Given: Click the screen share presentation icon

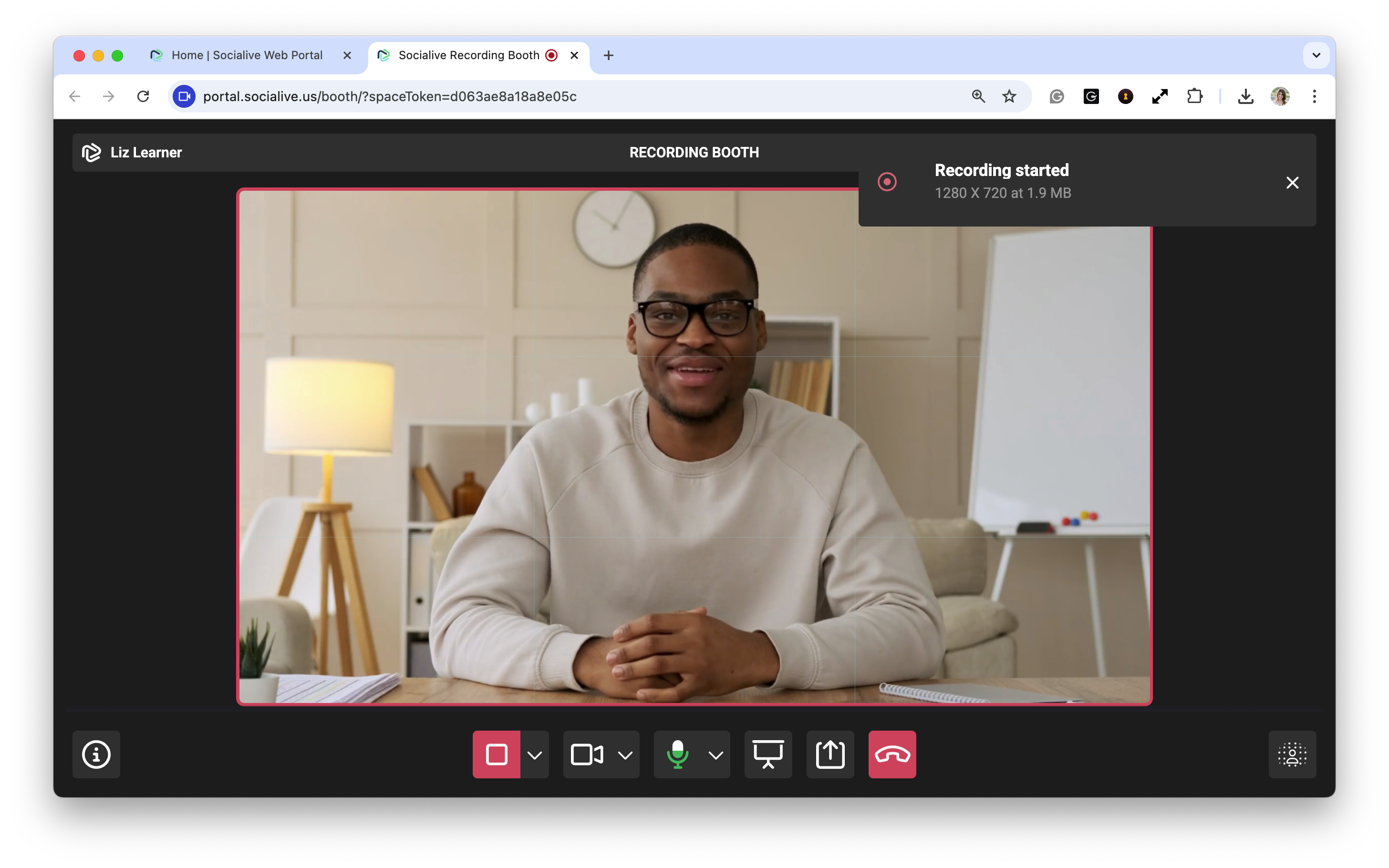Looking at the screenshot, I should [768, 754].
